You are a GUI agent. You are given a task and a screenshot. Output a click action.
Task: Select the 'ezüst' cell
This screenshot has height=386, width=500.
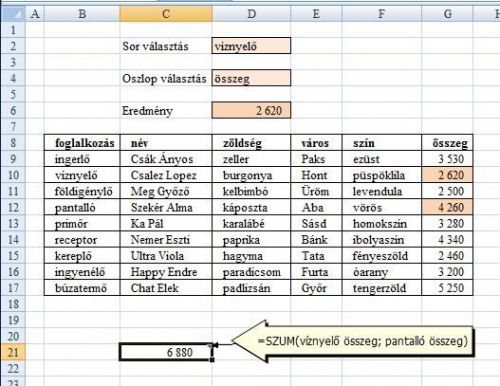click(x=382, y=159)
